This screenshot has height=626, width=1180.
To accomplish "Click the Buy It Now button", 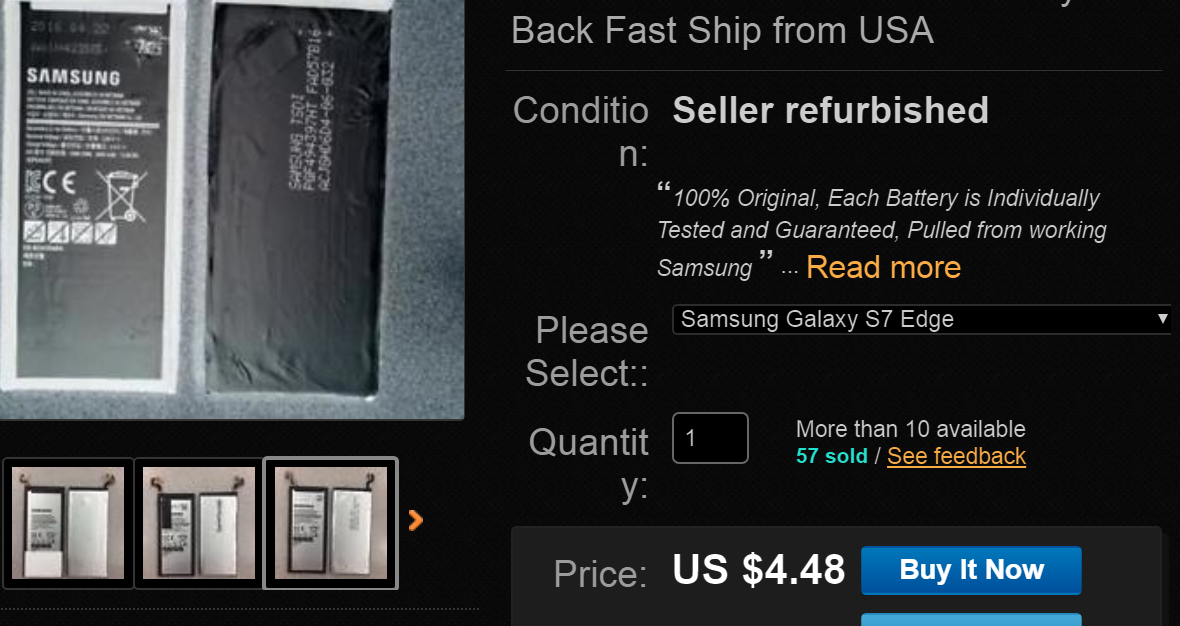I will (x=971, y=570).
